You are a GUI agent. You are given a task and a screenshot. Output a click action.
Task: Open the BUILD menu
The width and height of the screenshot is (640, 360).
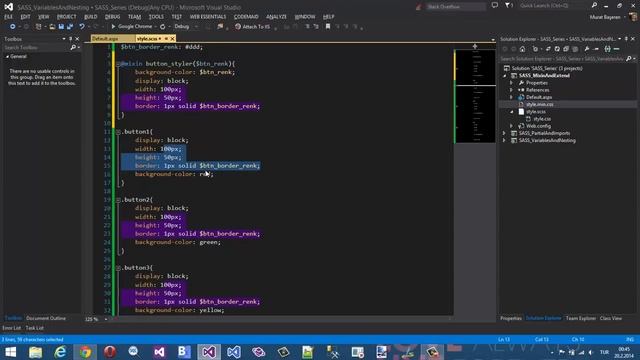pyautogui.click(x=91, y=17)
